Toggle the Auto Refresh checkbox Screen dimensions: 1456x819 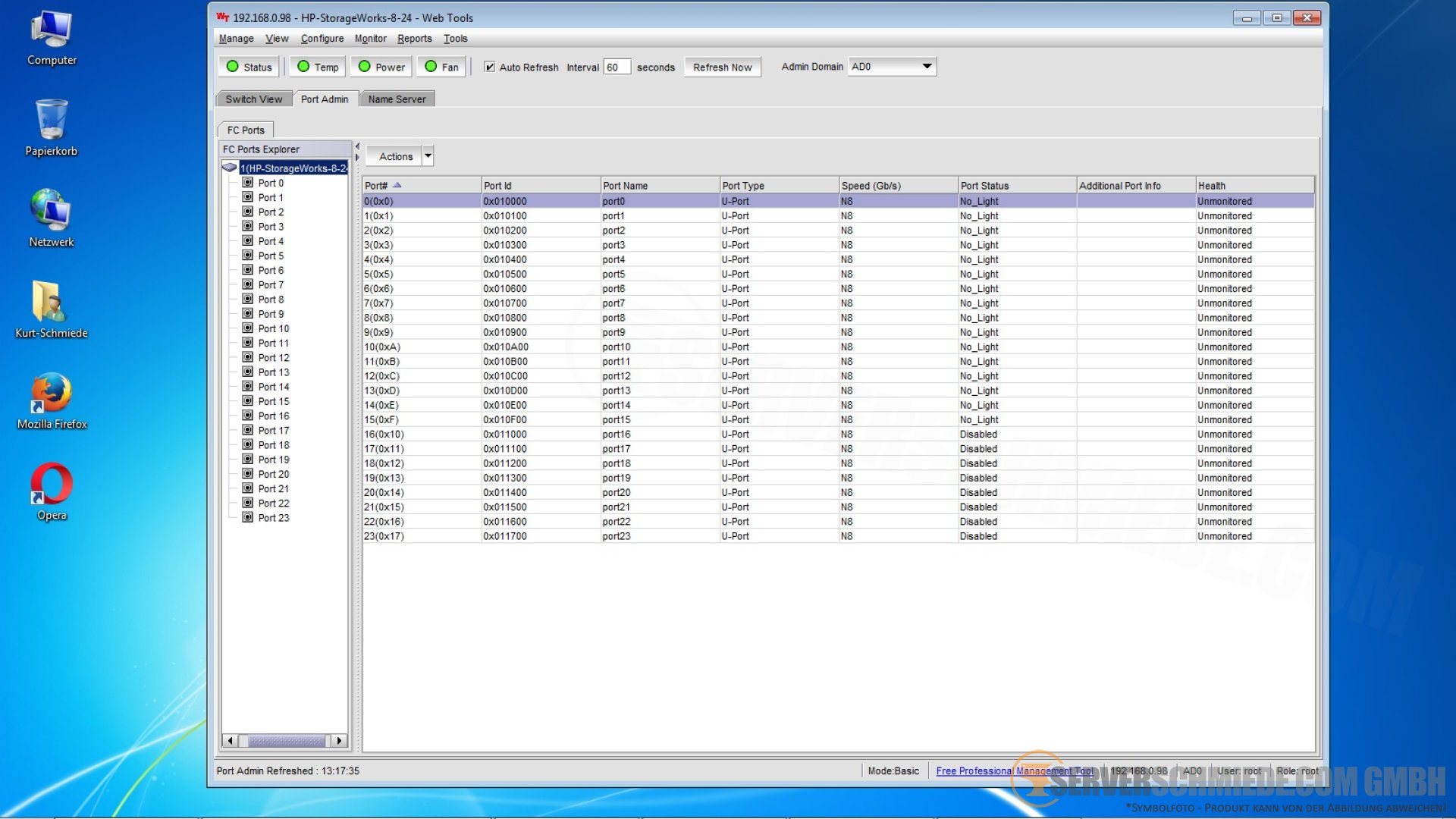(x=490, y=67)
